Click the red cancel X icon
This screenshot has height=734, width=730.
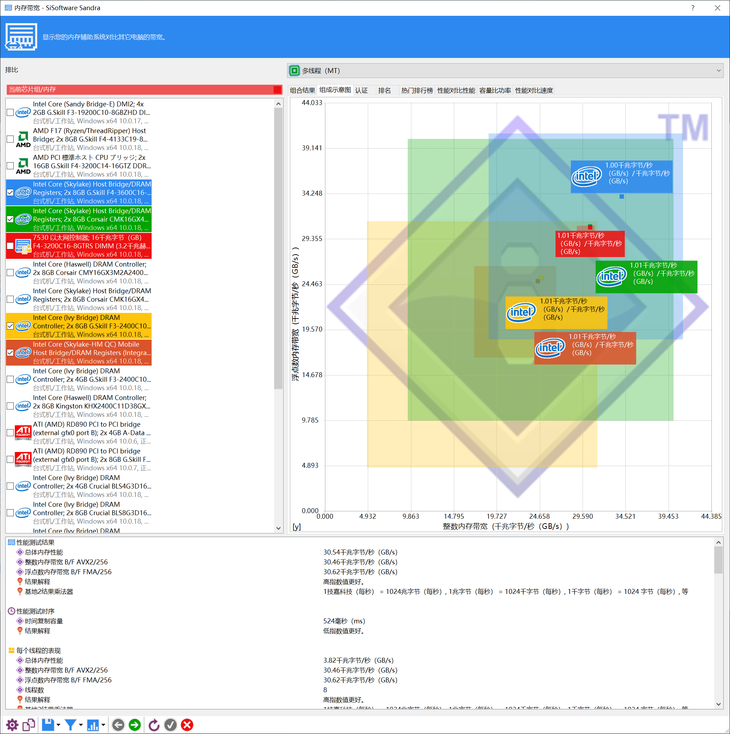click(x=187, y=725)
